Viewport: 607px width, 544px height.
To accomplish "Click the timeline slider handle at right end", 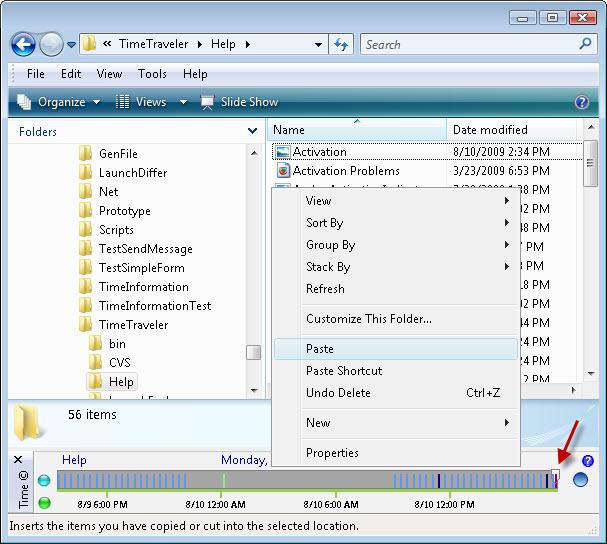I will click(x=555, y=474).
